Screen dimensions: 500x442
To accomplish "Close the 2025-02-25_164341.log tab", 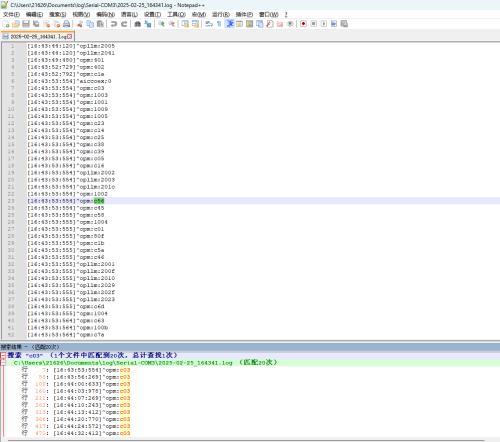I will click(70, 36).
